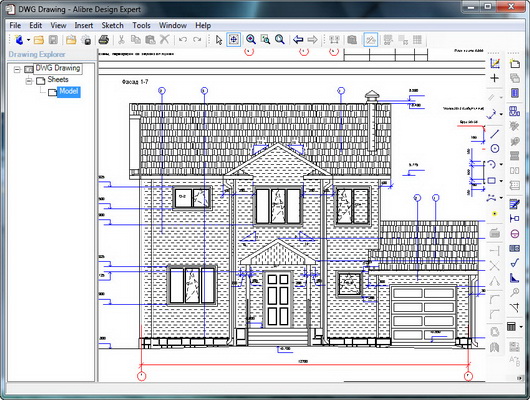Open the arc tool dropdown arrow
Viewport: 530px width, 400px height.
(x=501, y=164)
